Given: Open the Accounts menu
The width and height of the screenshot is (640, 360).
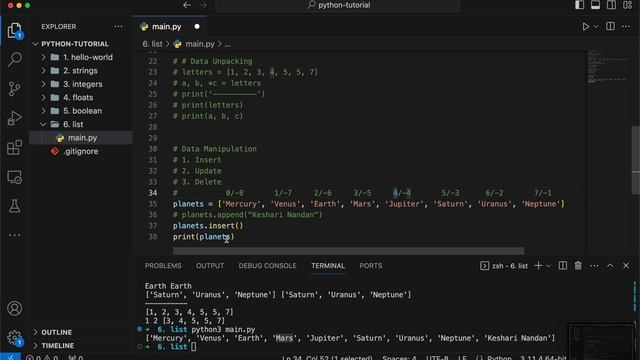Looking at the screenshot, I should click(x=15, y=308).
